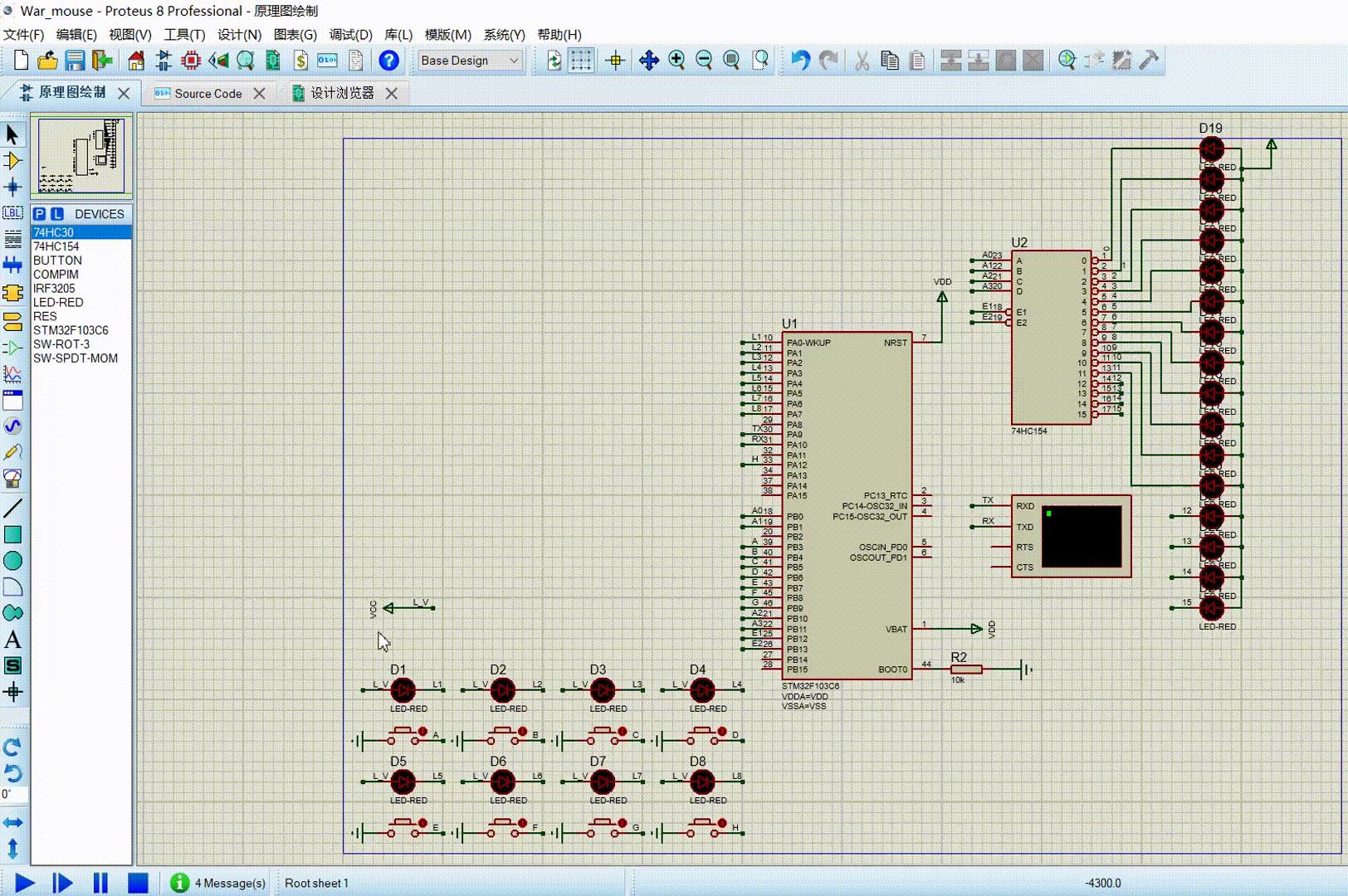This screenshot has height=896, width=1348.
Task: Select Text Script Mode tool
Action: click(x=12, y=239)
